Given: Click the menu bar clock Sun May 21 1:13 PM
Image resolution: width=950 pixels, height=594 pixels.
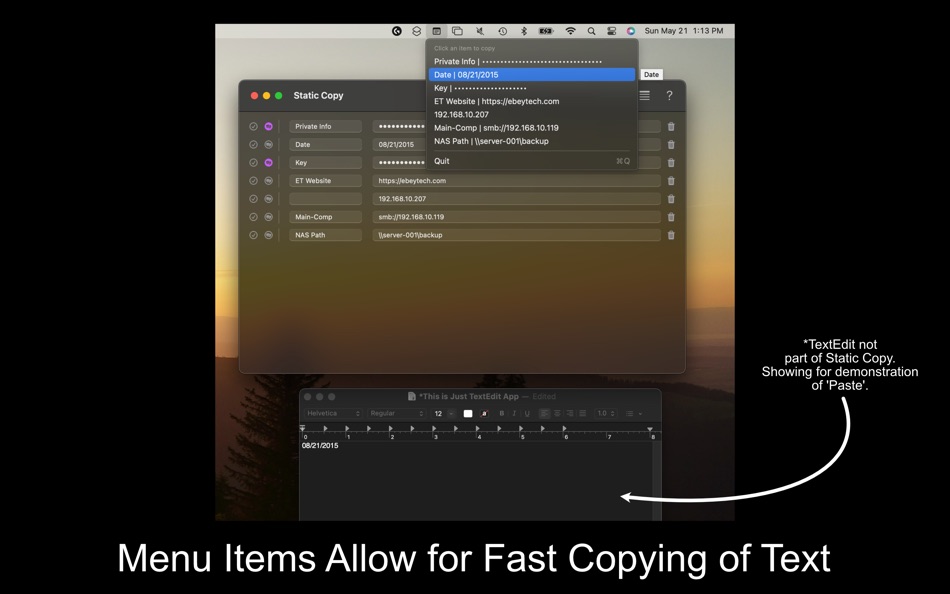Looking at the screenshot, I should point(684,31).
